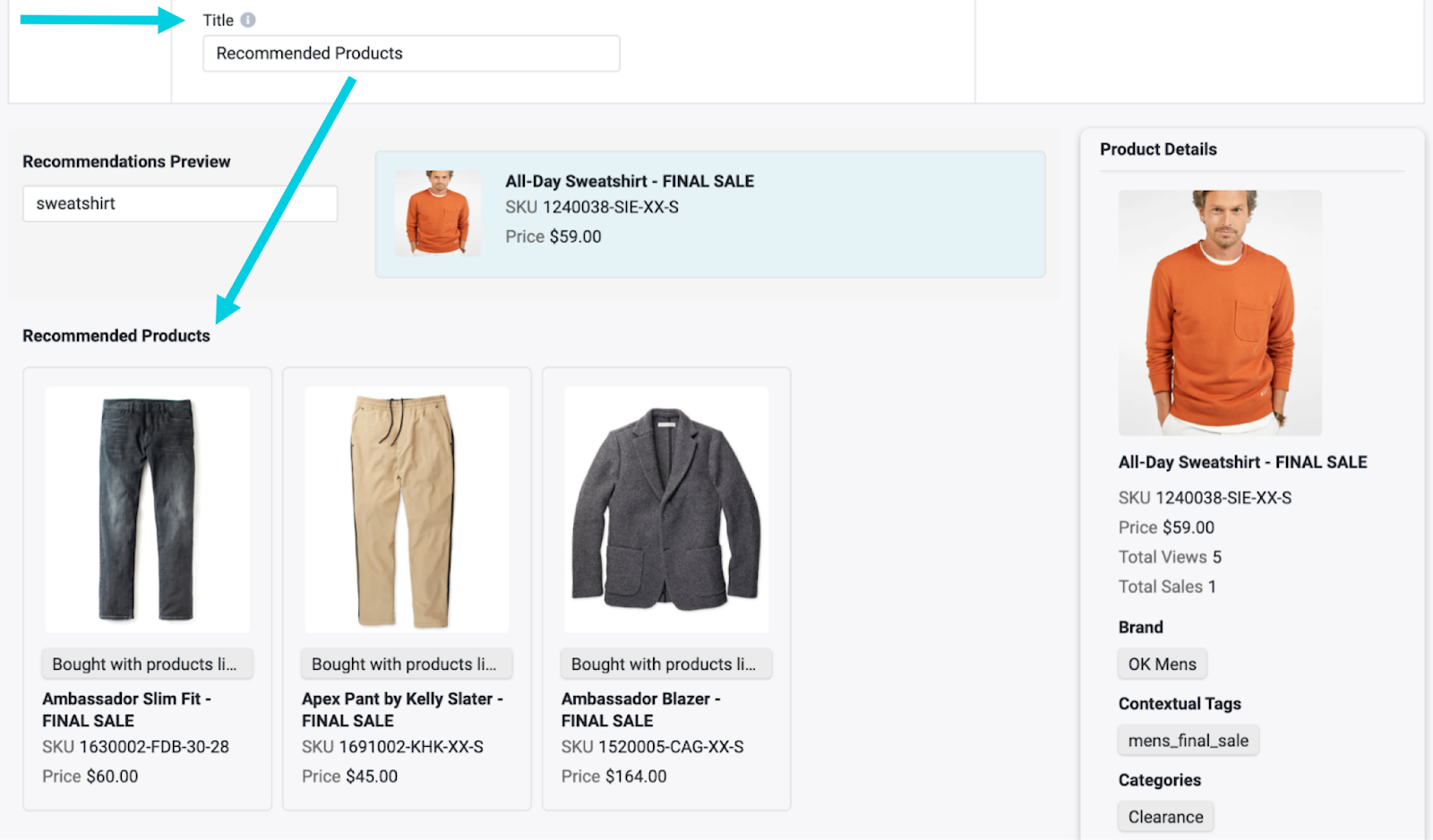Click the Brand label in Product Details
The width and height of the screenshot is (1433, 840).
(x=1140, y=627)
